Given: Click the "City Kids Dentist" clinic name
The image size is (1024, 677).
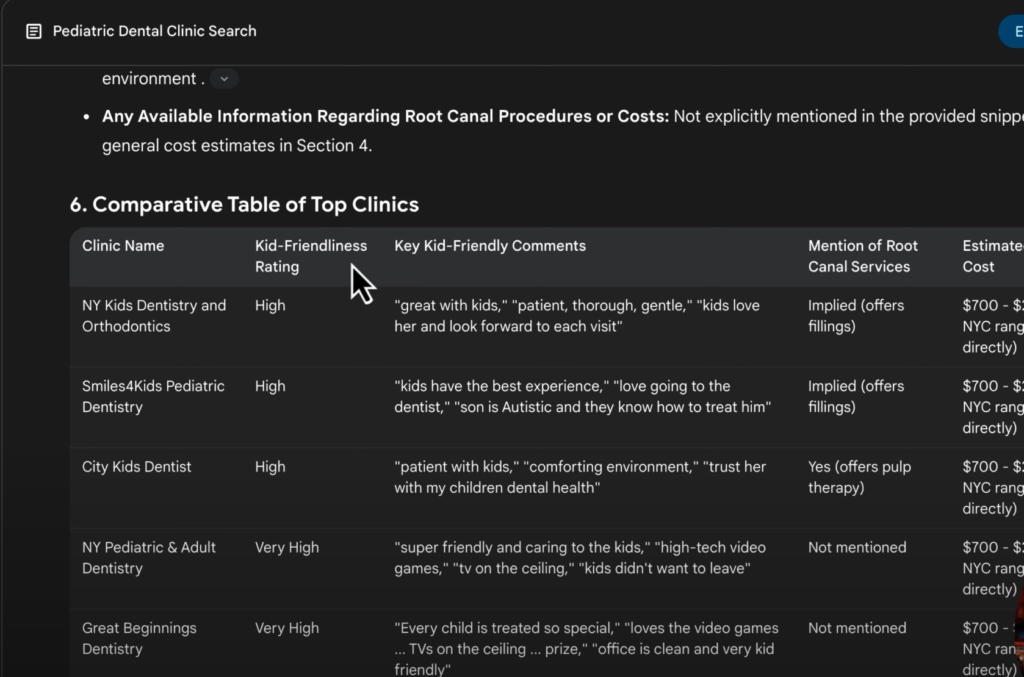Looking at the screenshot, I should (x=137, y=467).
